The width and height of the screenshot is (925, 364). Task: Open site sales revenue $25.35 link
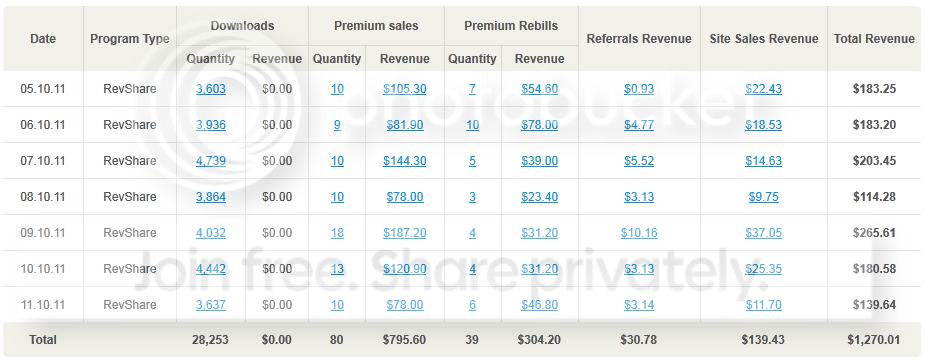(x=763, y=269)
